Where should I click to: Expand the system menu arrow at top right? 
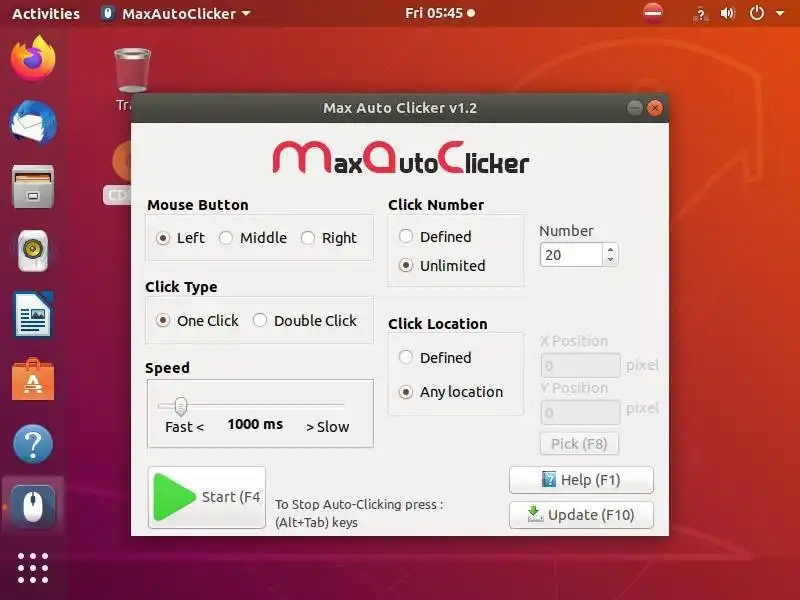pos(780,13)
